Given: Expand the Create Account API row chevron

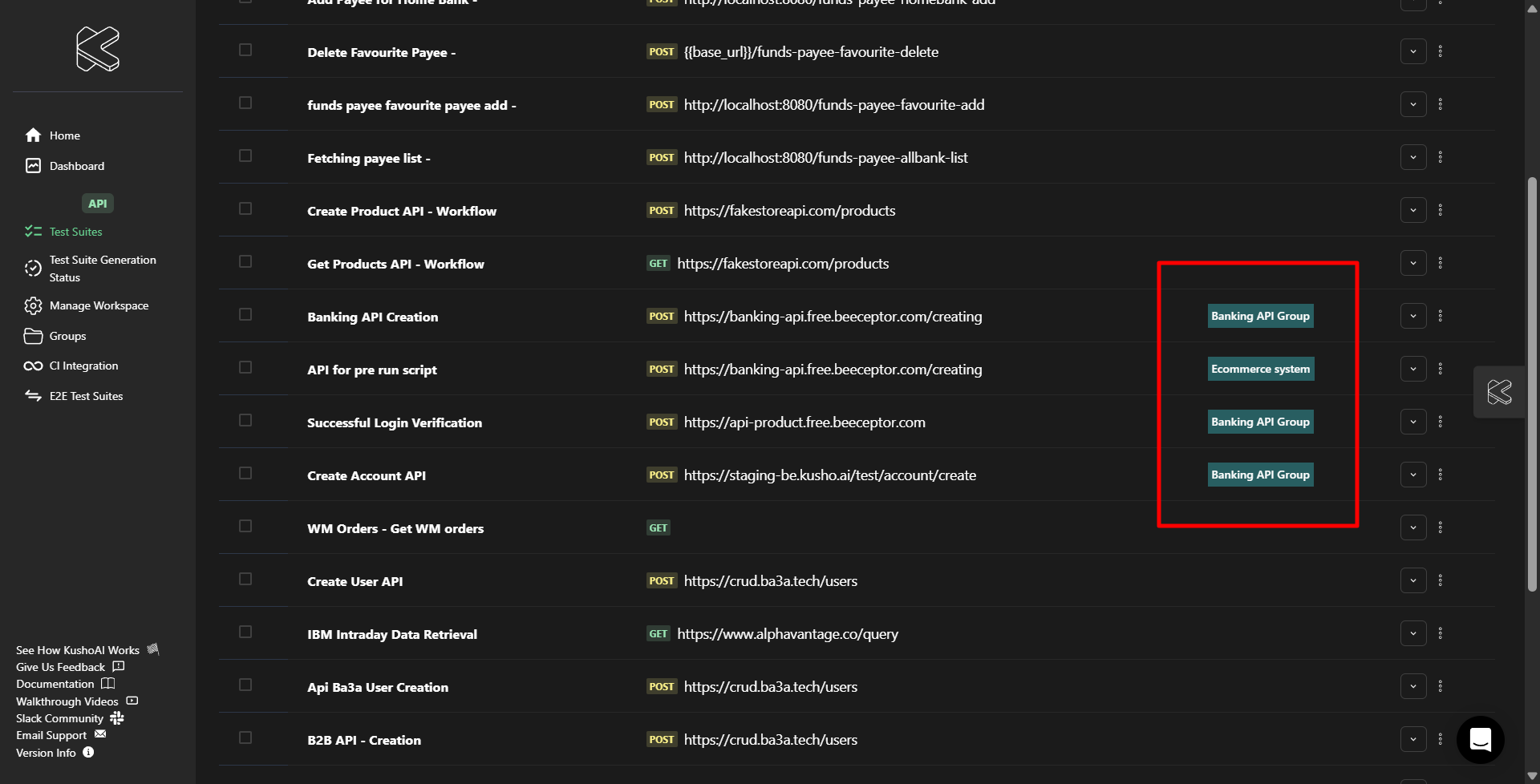Looking at the screenshot, I should [1412, 475].
